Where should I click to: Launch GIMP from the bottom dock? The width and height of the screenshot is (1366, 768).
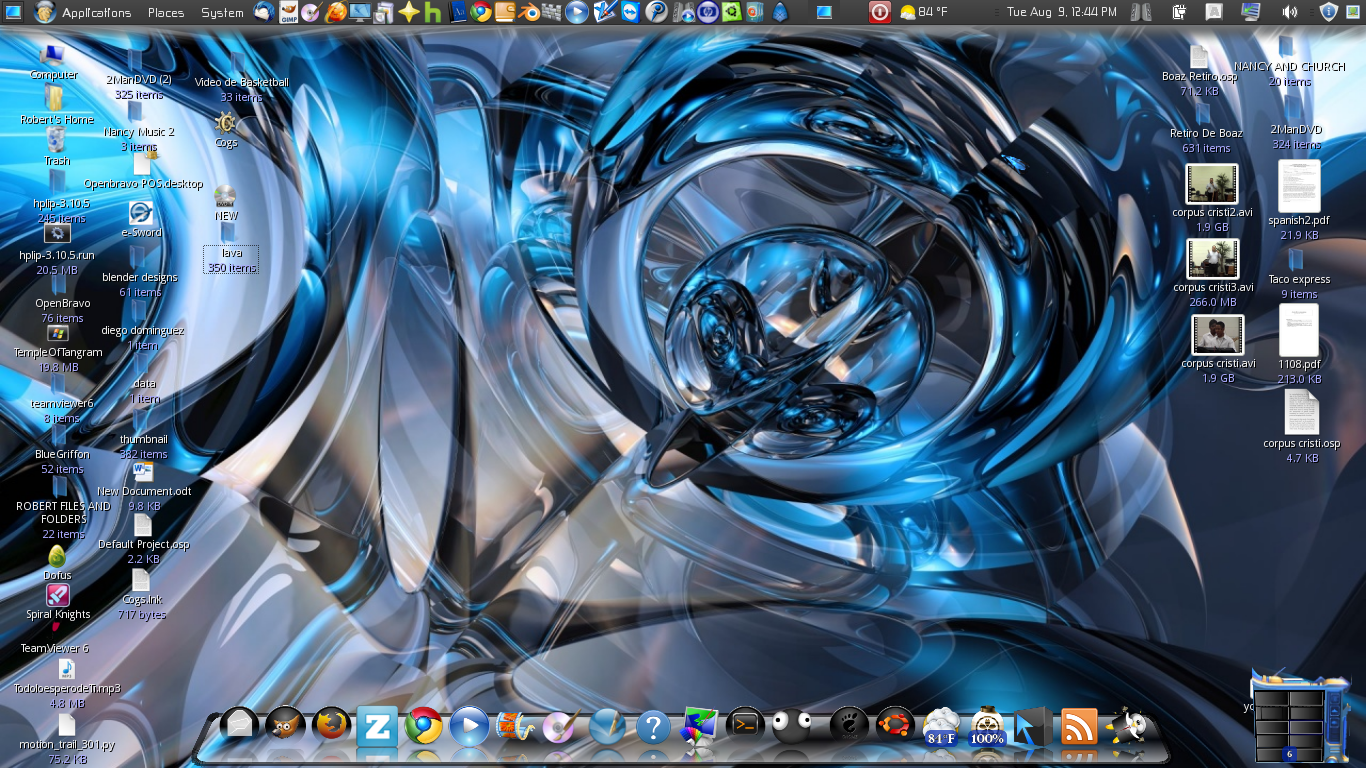pyautogui.click(x=286, y=724)
